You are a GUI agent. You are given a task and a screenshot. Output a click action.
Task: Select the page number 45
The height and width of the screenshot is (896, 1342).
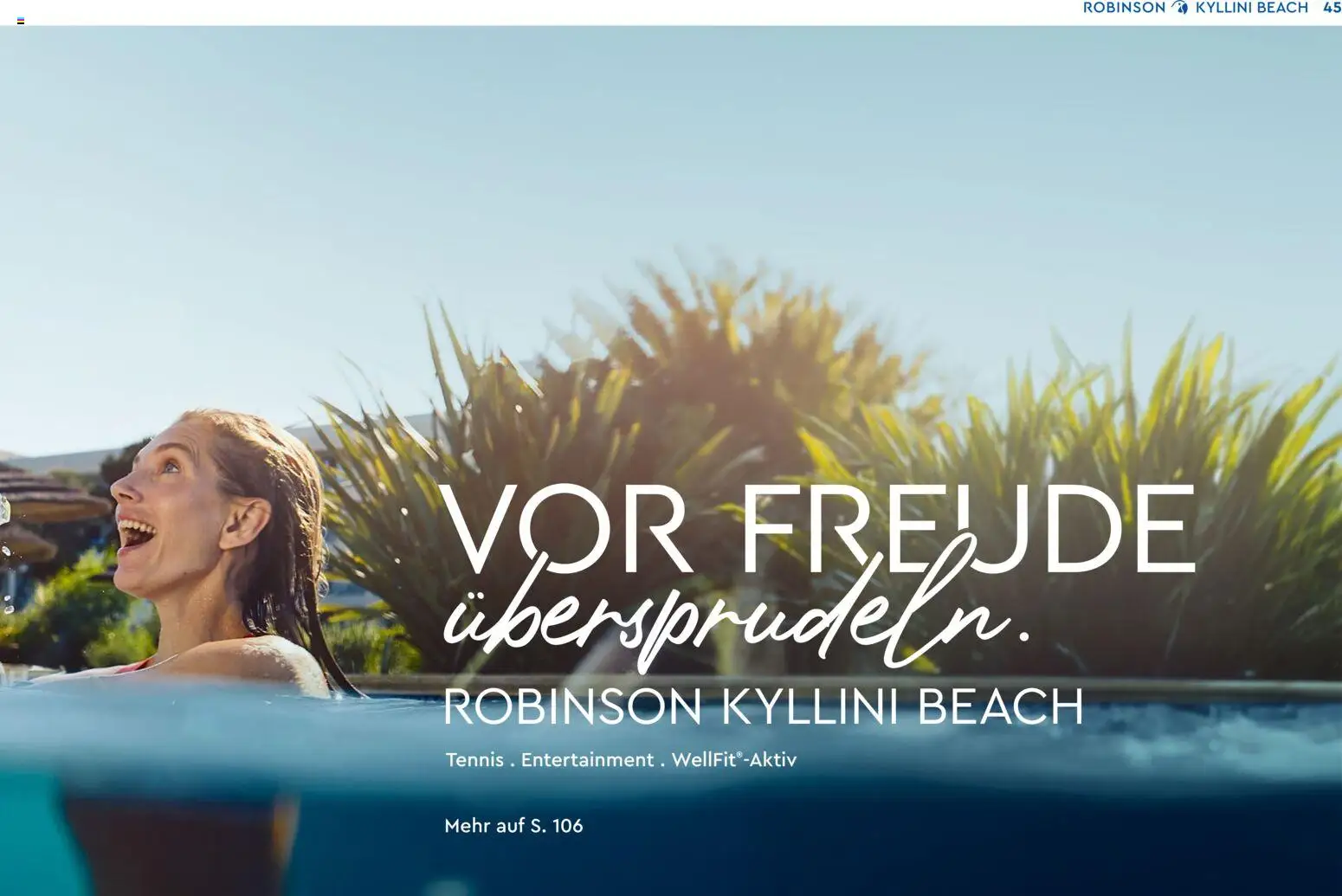point(1332,8)
